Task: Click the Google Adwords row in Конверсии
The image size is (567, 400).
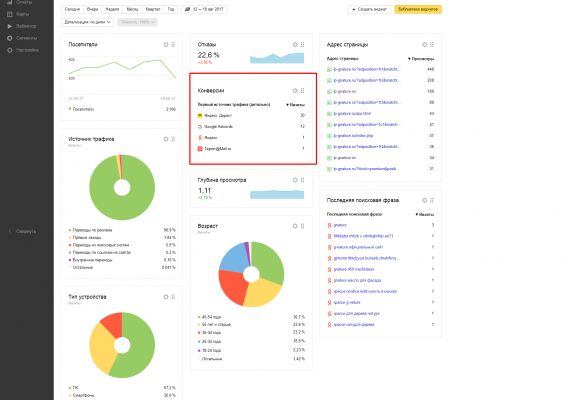Action: click(x=251, y=127)
